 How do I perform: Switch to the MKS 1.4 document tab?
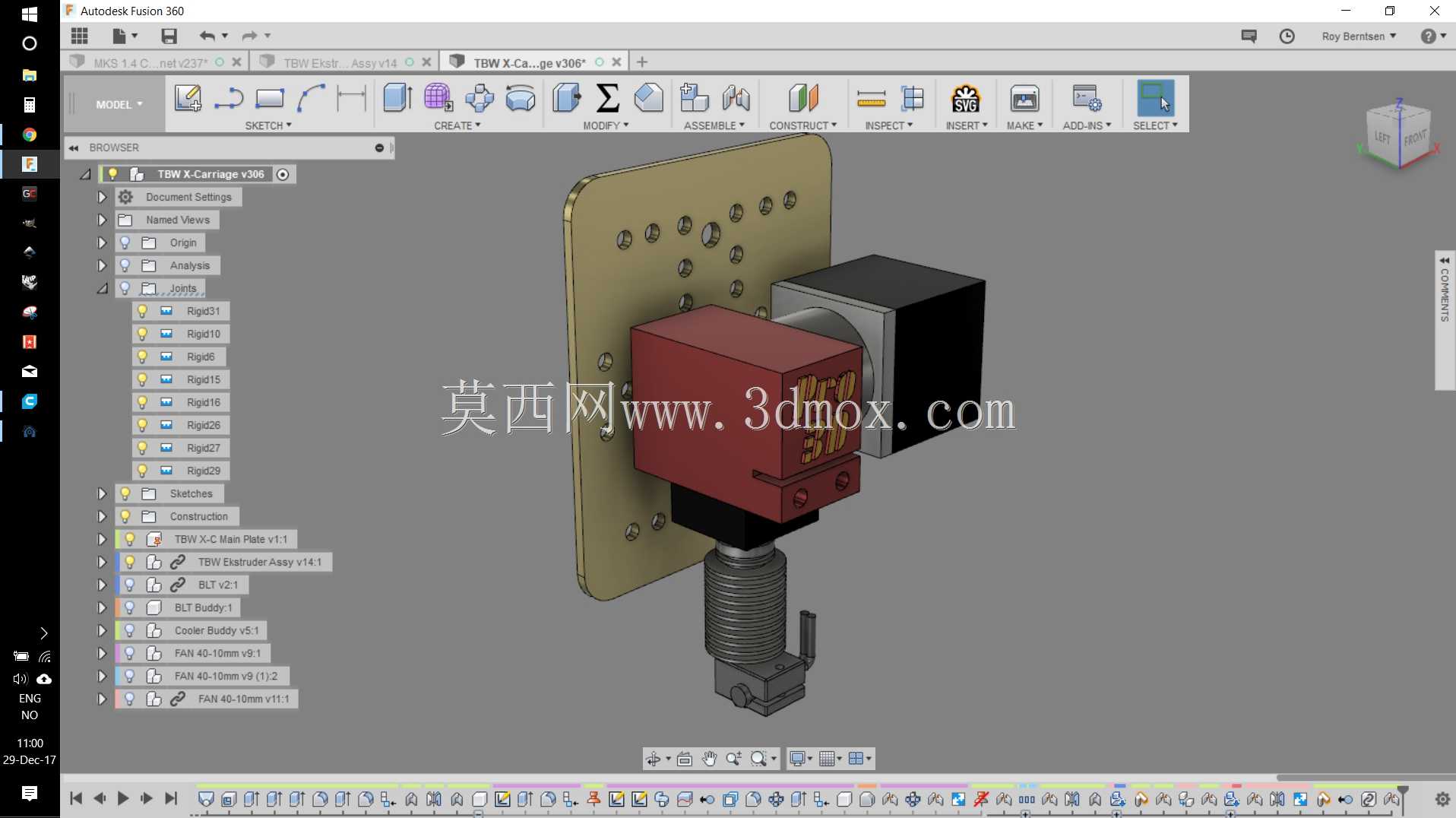(150, 62)
